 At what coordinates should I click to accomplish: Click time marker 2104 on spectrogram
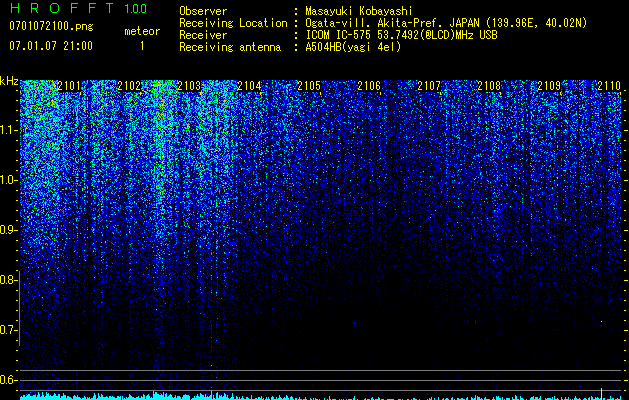tap(249, 86)
